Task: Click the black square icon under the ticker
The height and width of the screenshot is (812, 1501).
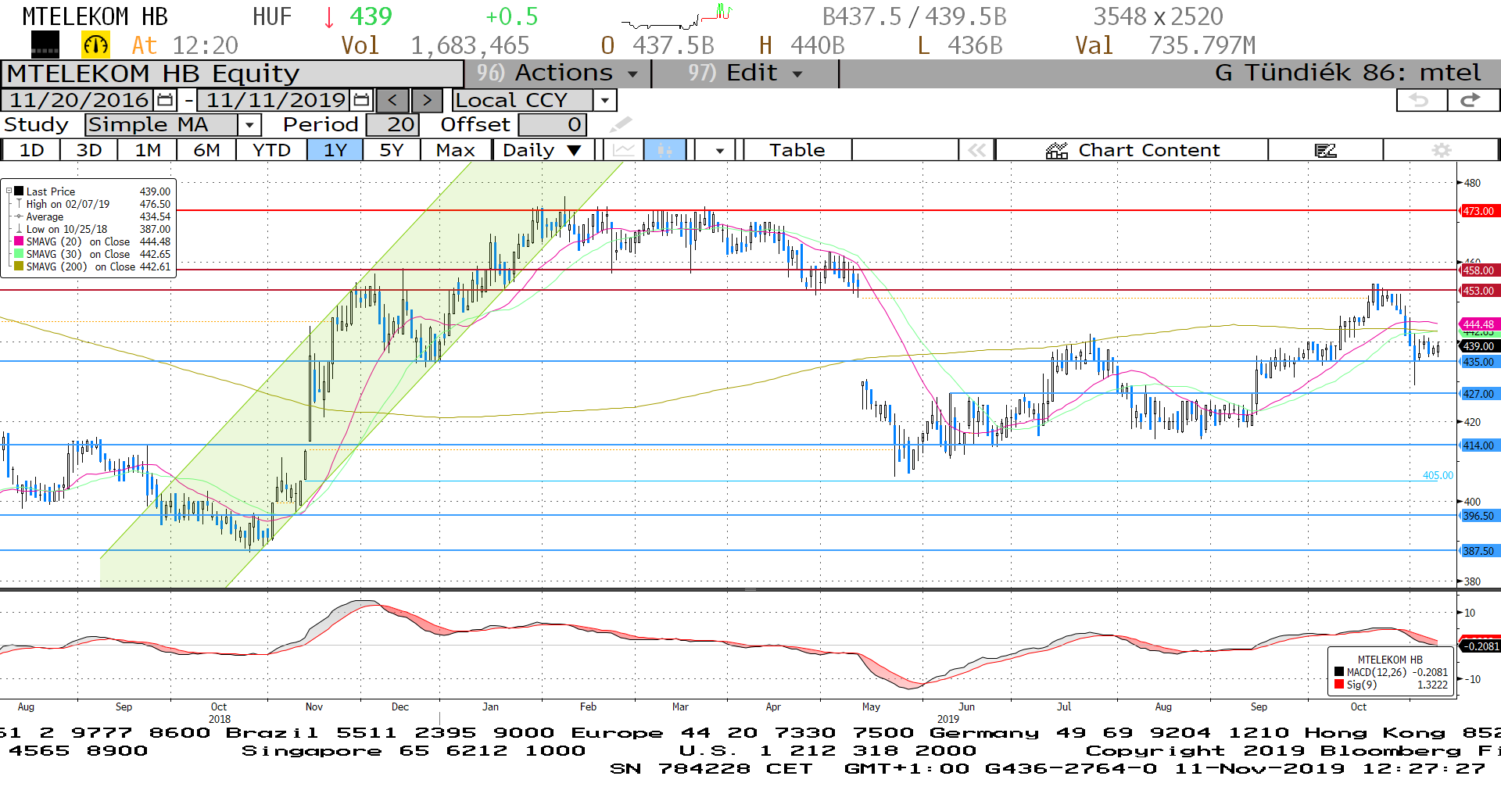Action: [x=45, y=45]
